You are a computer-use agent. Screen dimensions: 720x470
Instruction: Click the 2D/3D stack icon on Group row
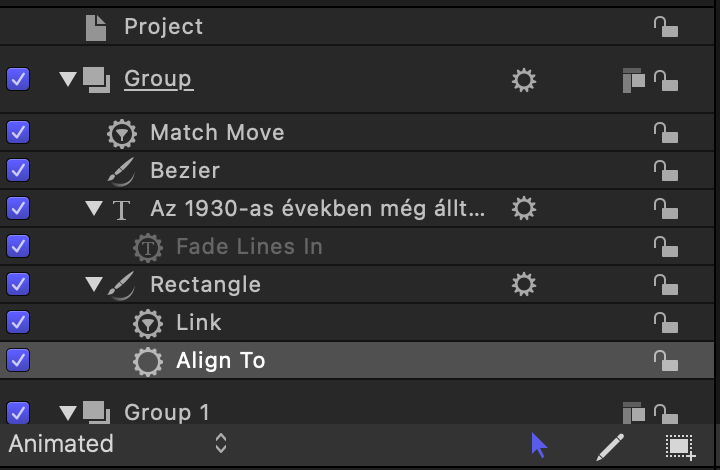click(x=634, y=80)
